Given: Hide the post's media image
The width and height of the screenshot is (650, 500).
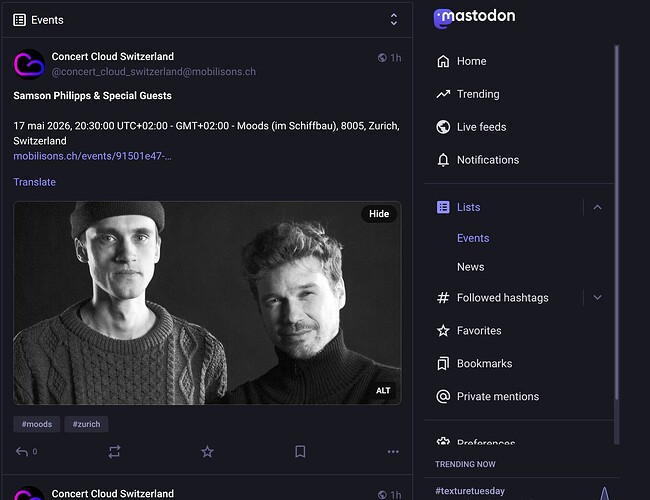Looking at the screenshot, I should [379, 214].
